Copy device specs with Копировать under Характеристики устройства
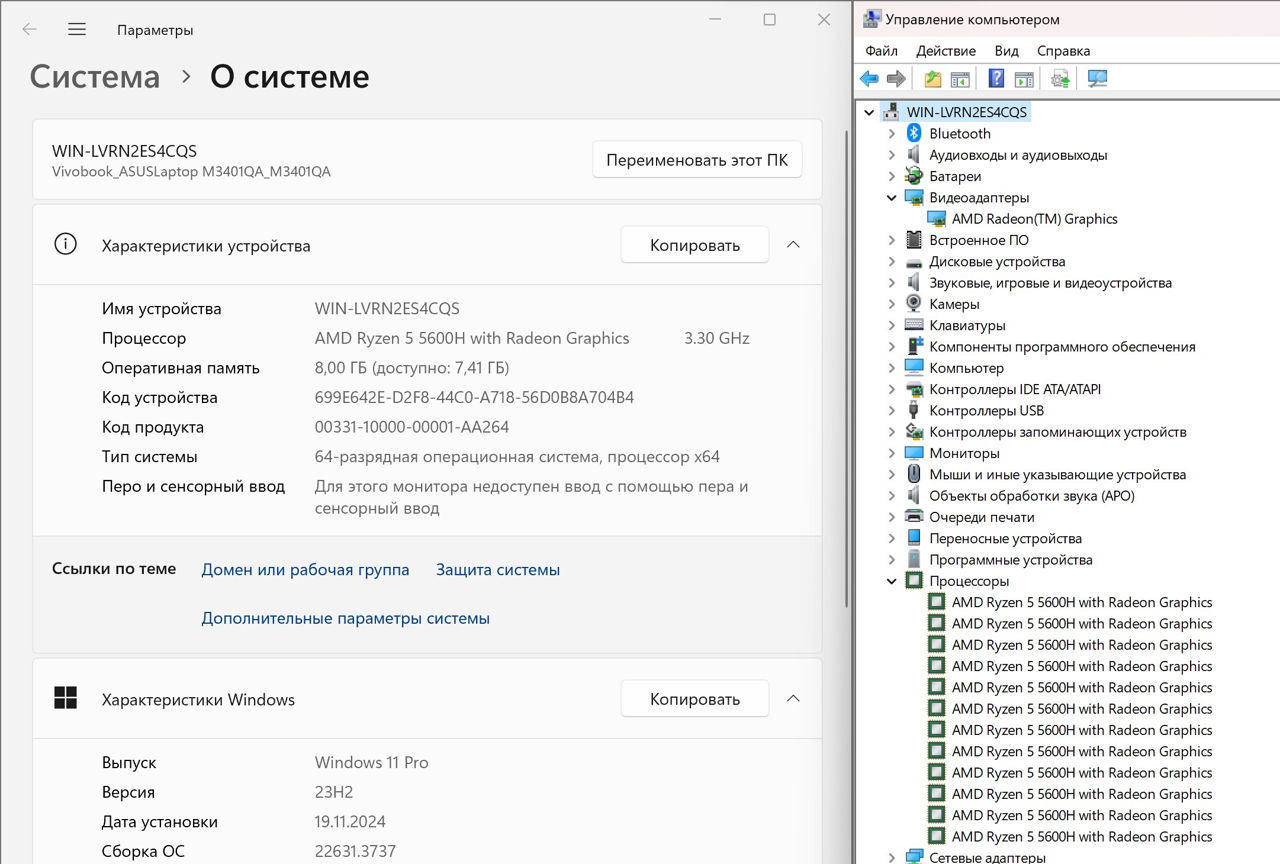1280x864 pixels. pyautogui.click(x=695, y=245)
